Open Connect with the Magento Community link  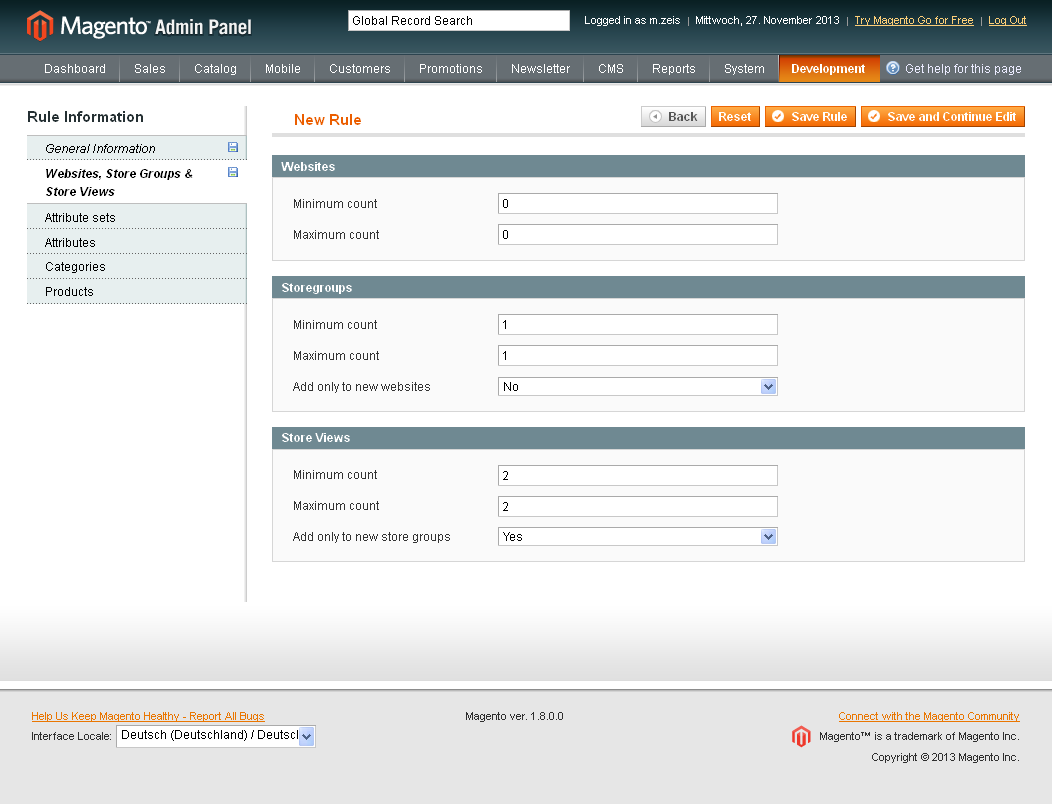tap(929, 716)
